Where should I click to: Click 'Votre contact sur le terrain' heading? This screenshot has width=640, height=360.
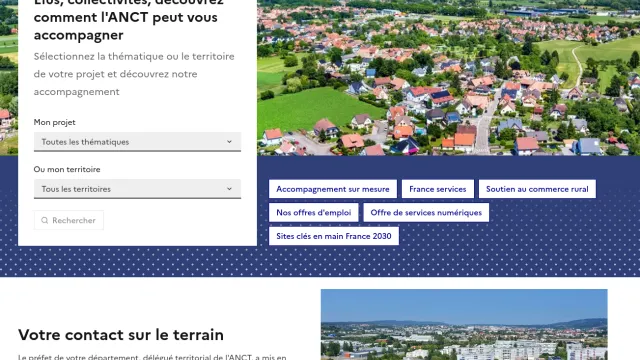point(121,335)
